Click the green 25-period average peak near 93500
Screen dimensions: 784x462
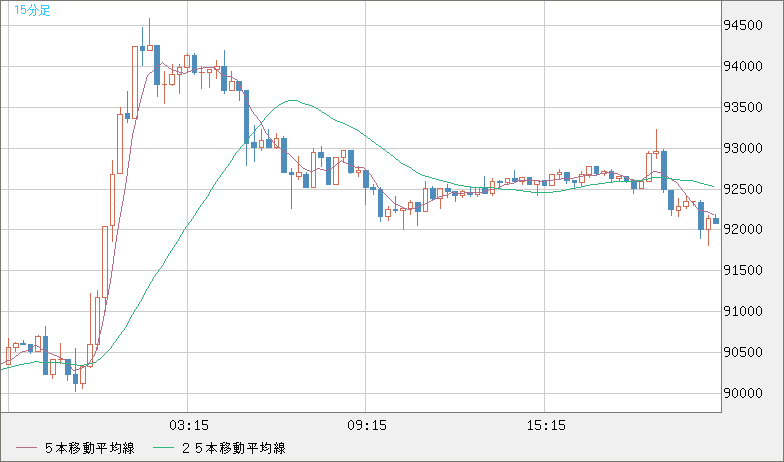click(x=293, y=100)
